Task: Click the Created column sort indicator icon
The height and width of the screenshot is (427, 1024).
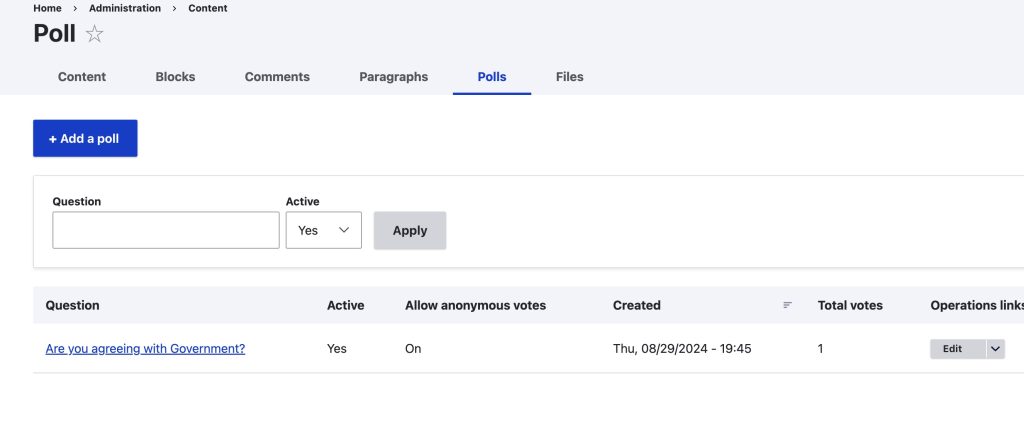Action: pyautogui.click(x=788, y=306)
